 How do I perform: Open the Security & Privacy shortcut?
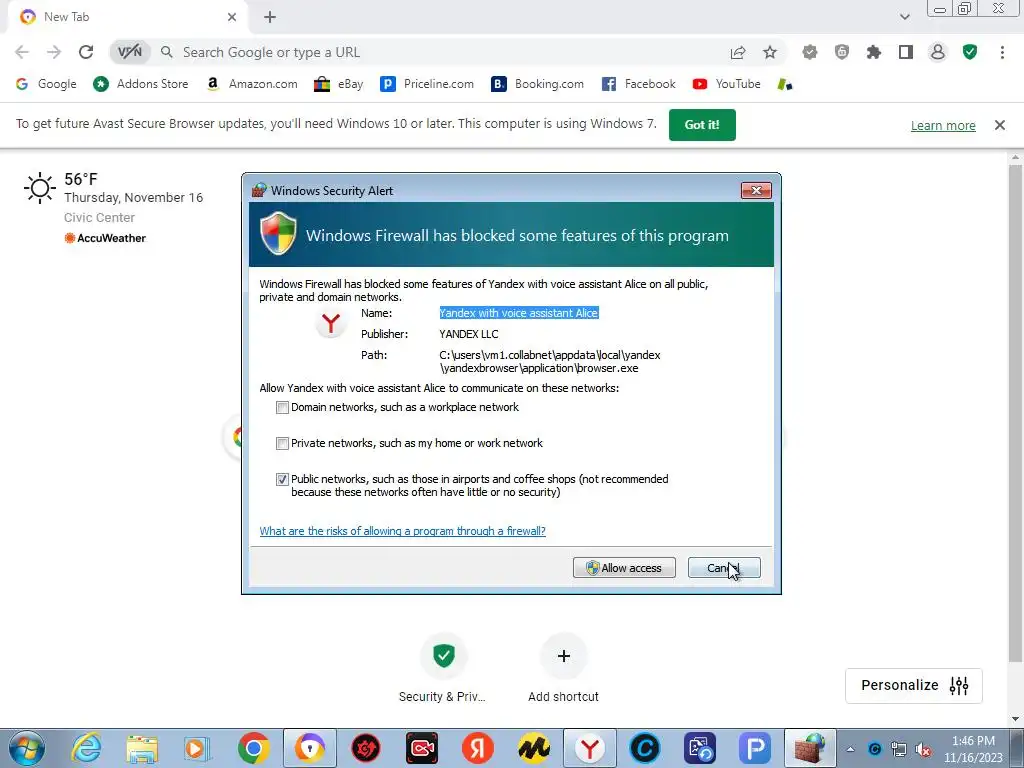tap(443, 668)
